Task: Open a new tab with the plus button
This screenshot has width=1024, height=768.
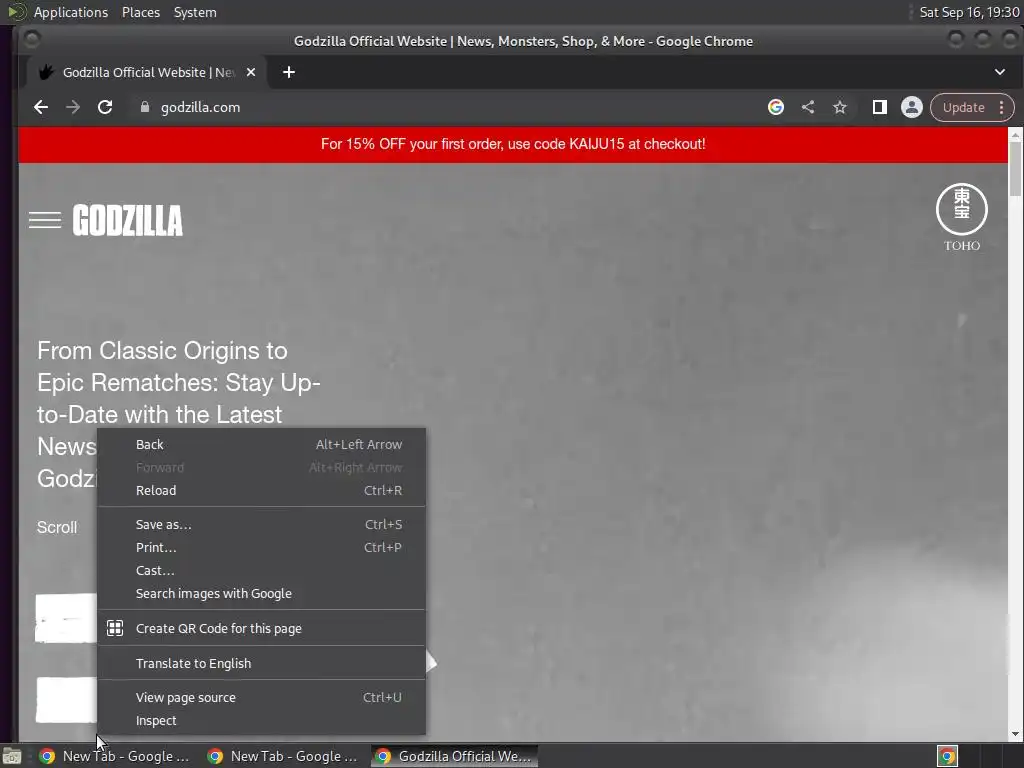Action: click(x=289, y=72)
